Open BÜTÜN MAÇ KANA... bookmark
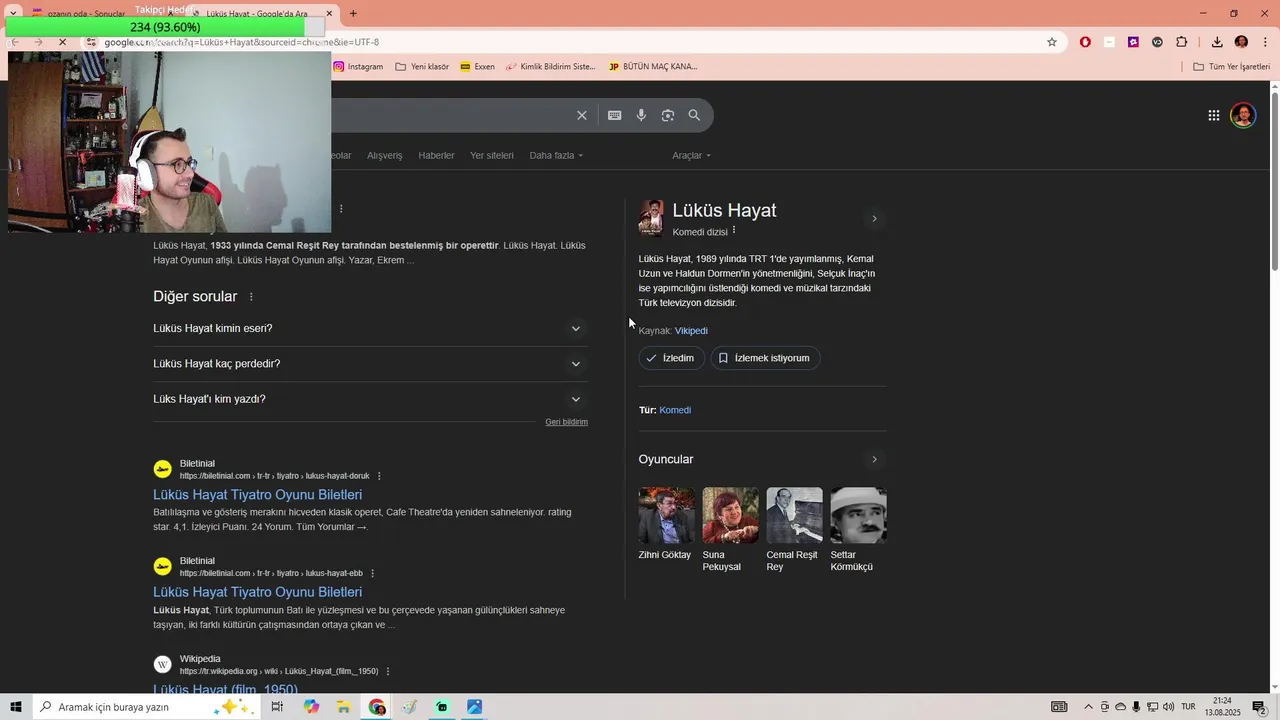The width and height of the screenshot is (1280, 720). pos(652,66)
